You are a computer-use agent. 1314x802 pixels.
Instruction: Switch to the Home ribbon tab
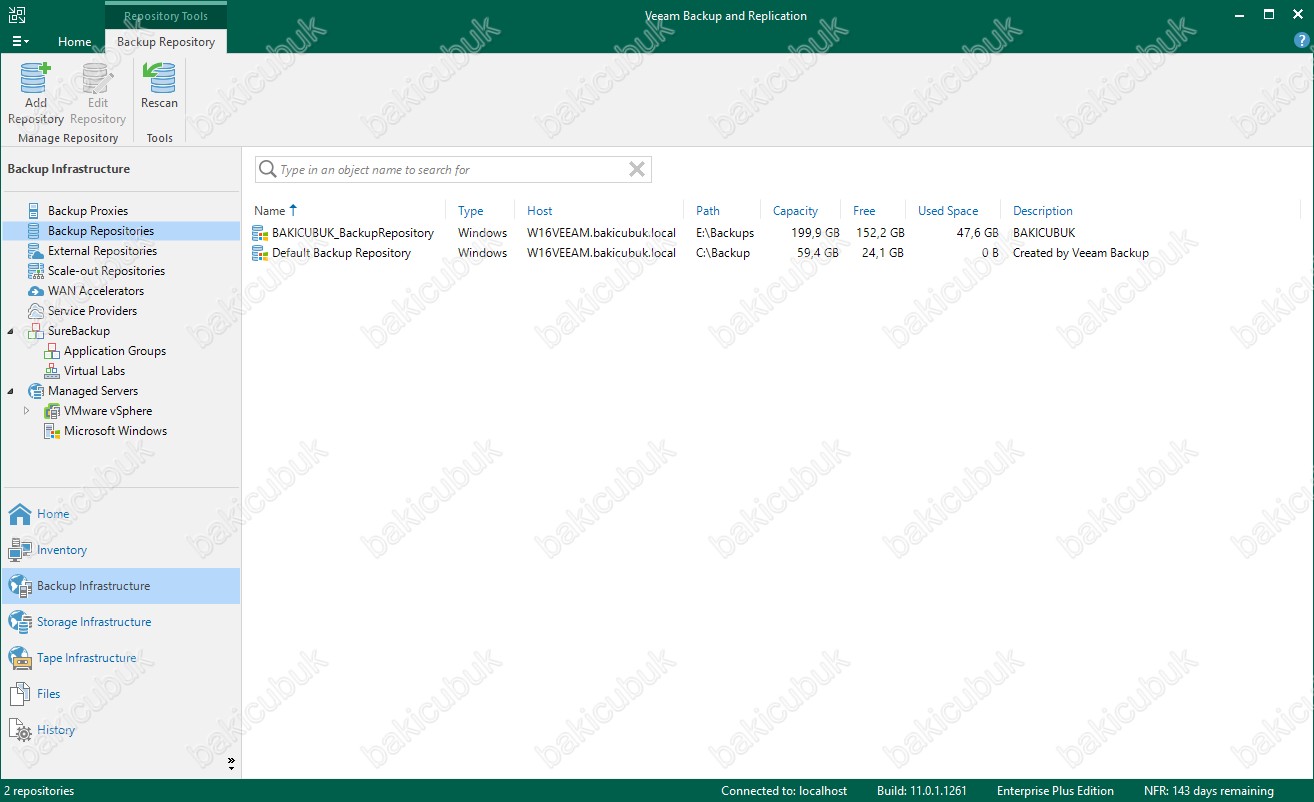74,42
